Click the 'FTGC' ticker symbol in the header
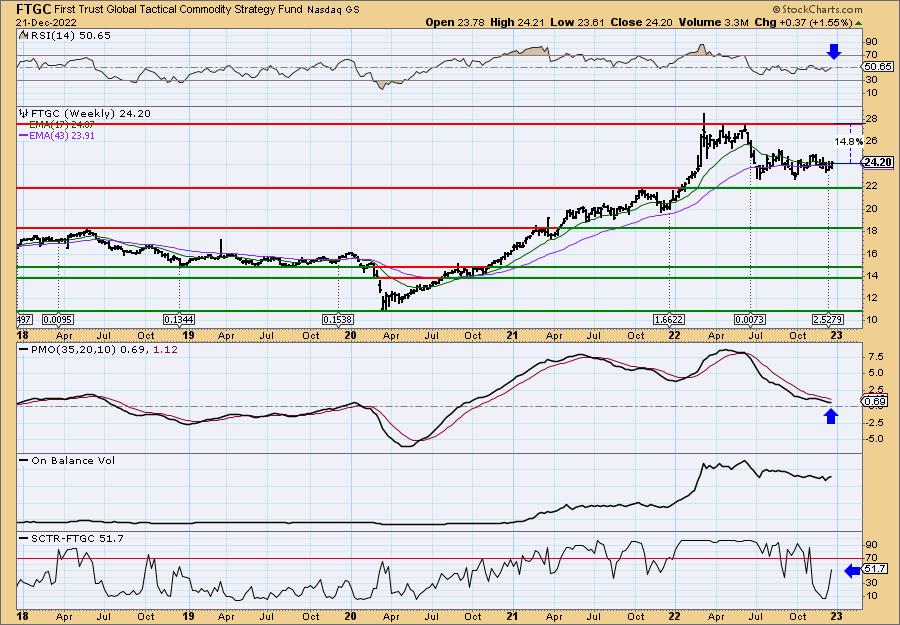 (x=34, y=9)
